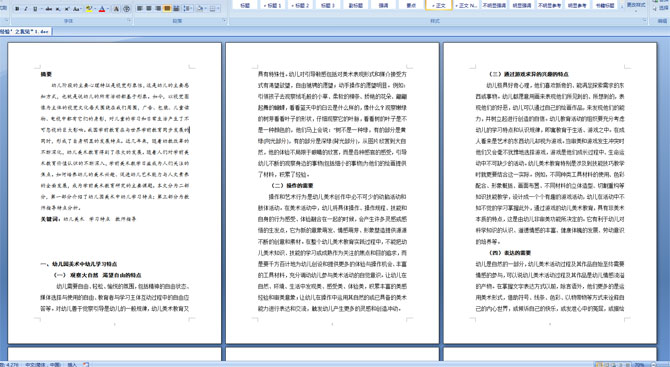
Task: Open the line spacing dropdown
Action: [x=188, y=9]
